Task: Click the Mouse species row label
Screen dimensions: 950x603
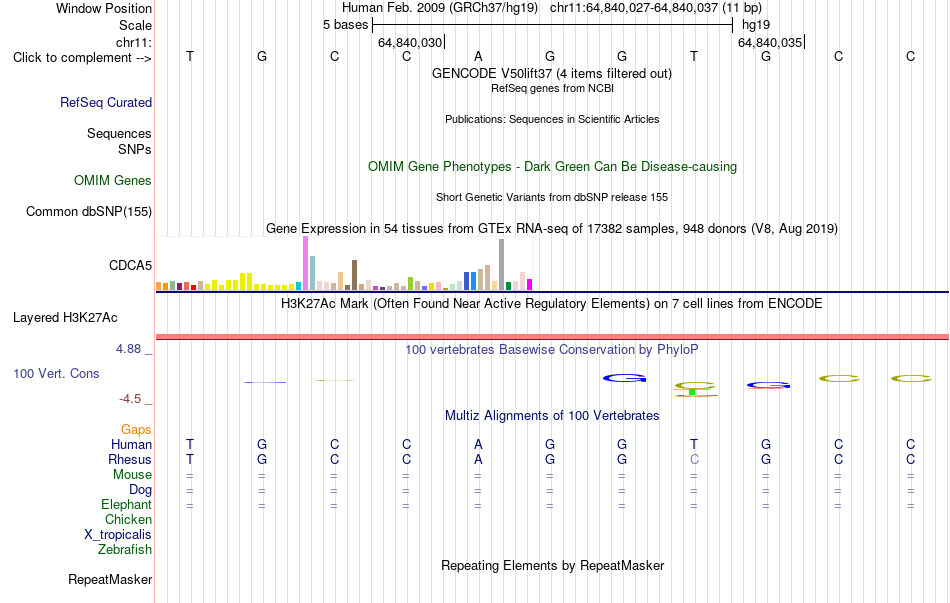Action: tap(133, 475)
